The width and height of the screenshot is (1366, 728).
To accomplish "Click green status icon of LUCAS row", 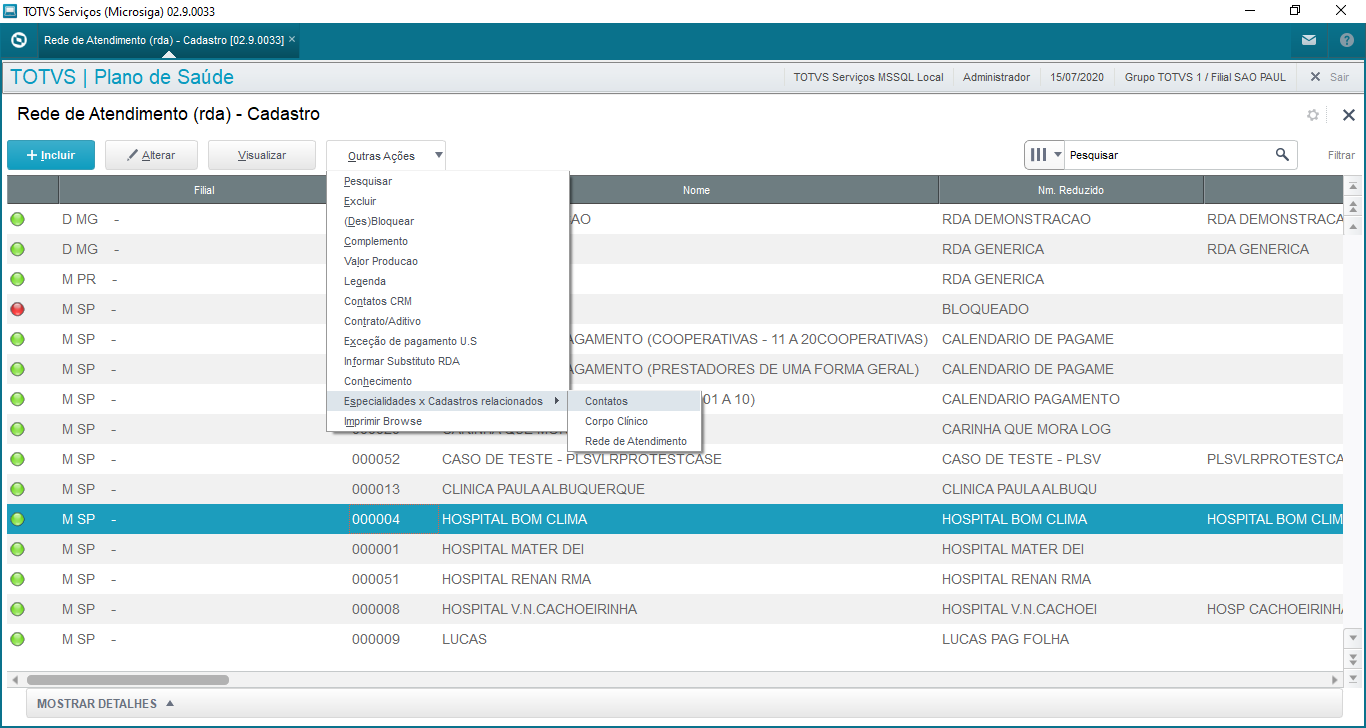I will click(18, 639).
